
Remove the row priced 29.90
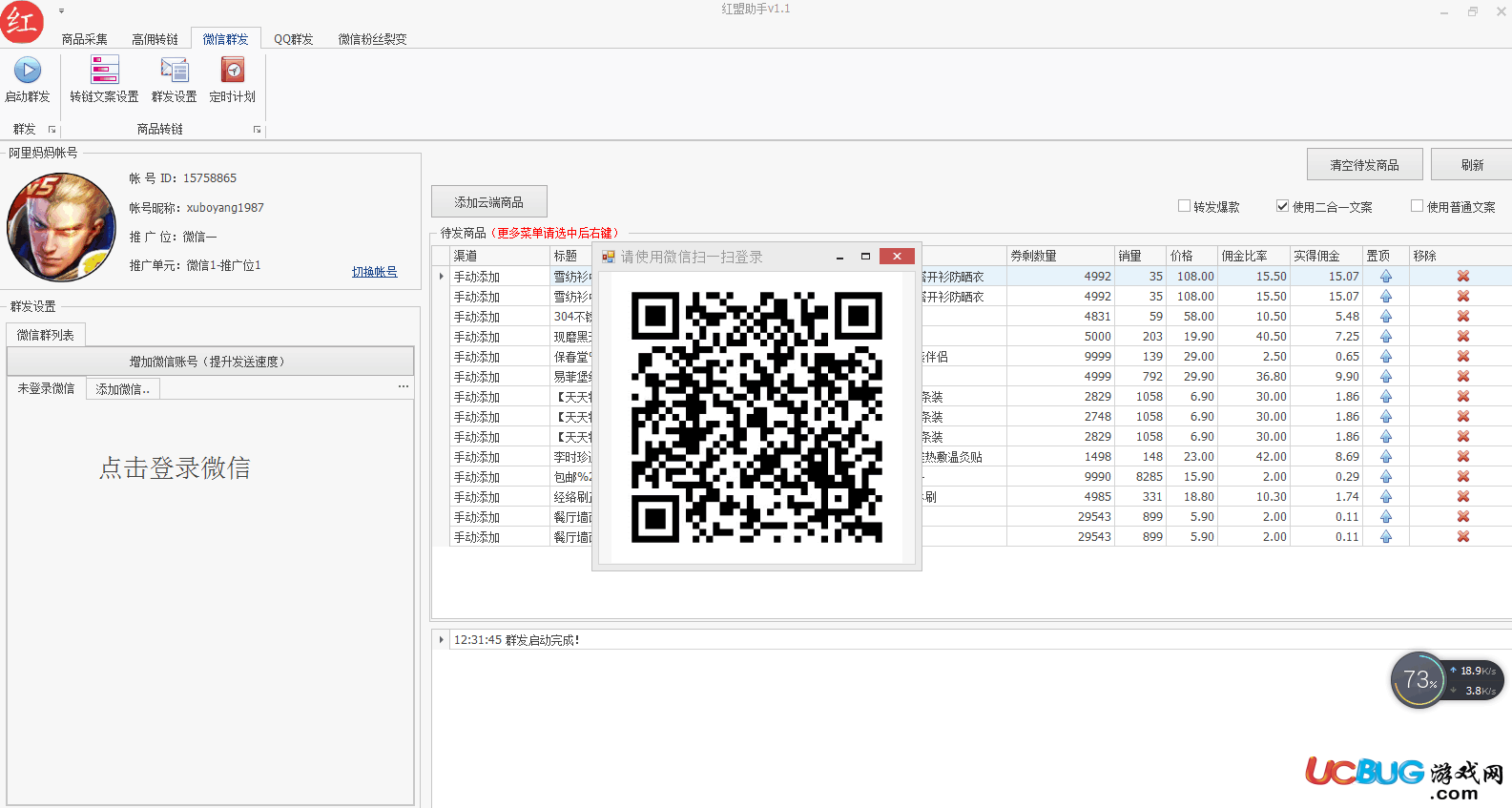(1462, 377)
